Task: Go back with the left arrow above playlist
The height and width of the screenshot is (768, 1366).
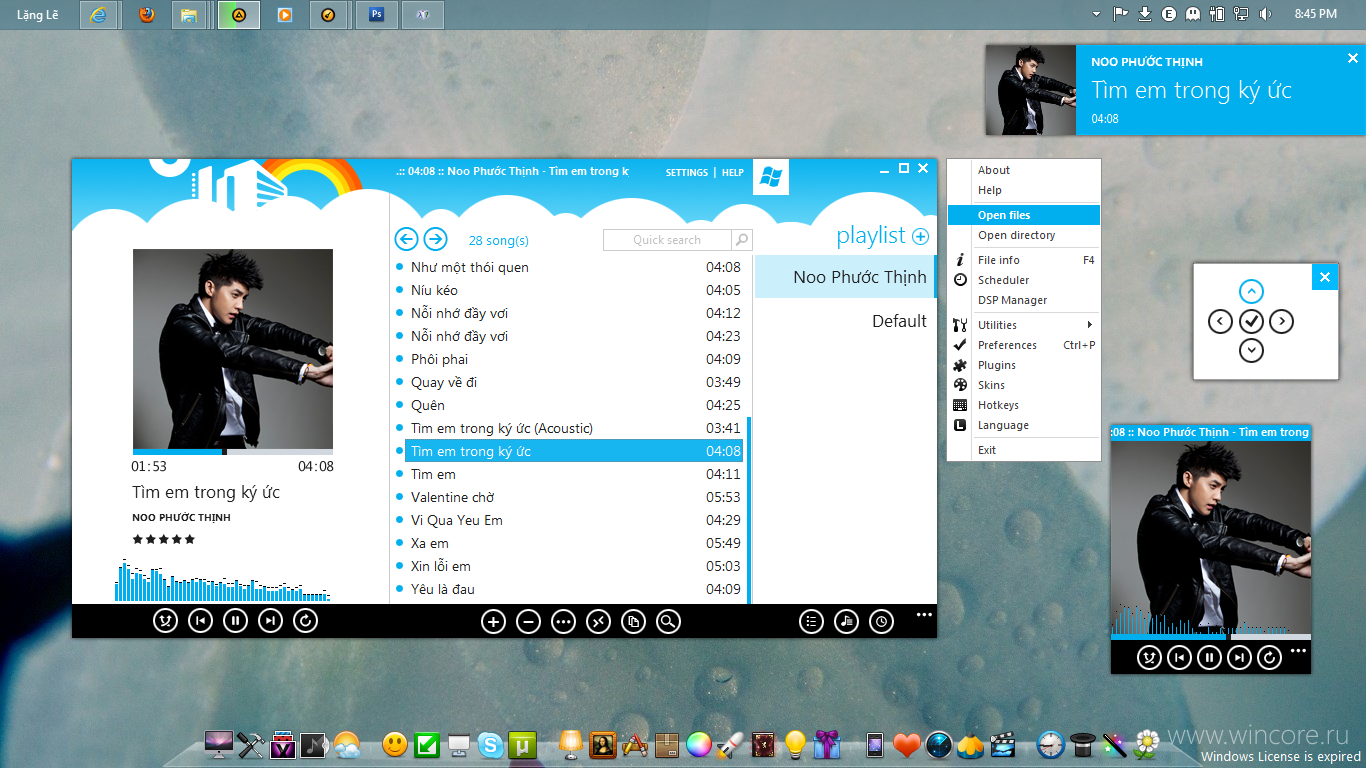Action: [x=406, y=239]
